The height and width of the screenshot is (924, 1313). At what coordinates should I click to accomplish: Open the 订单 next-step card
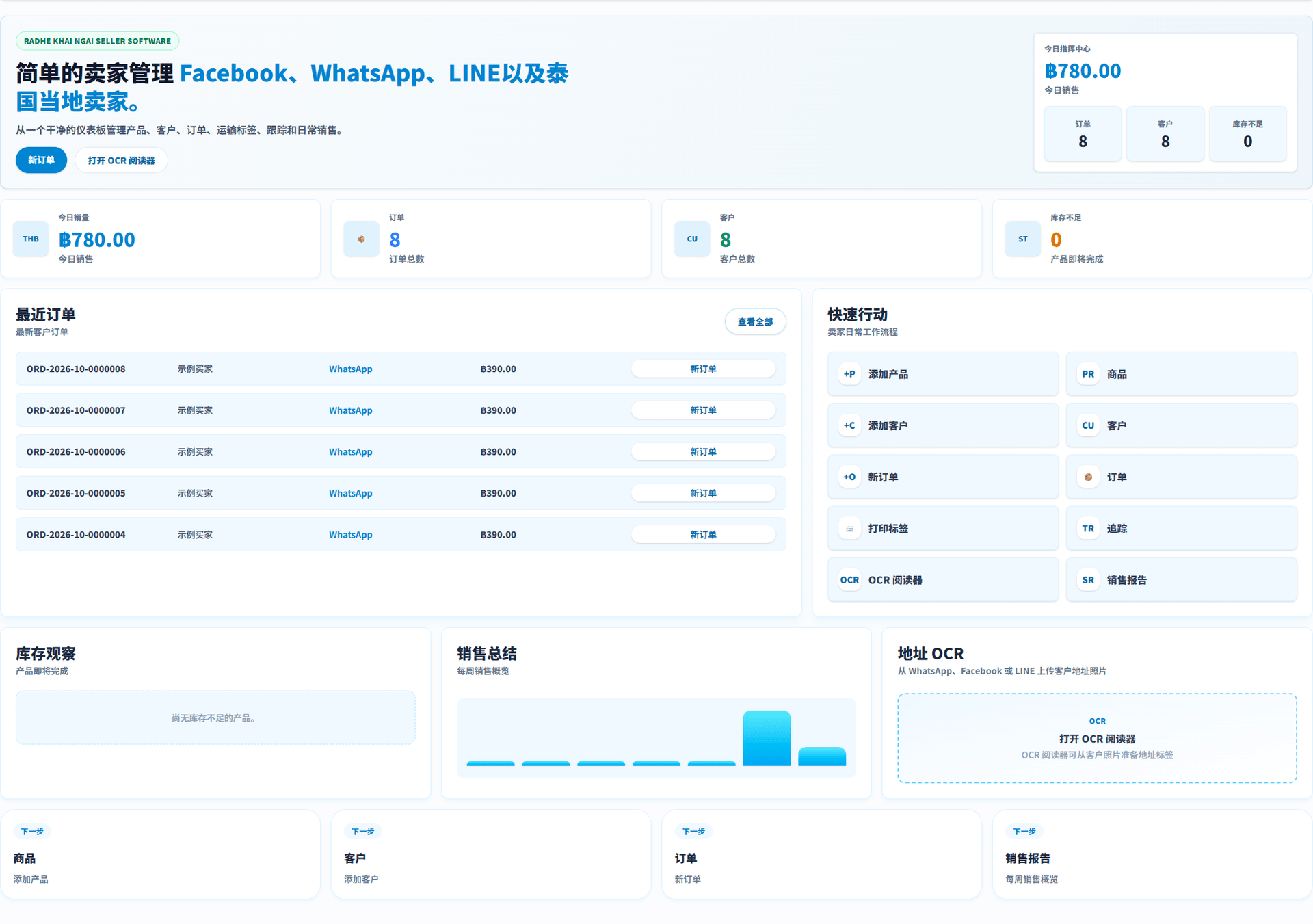coord(821,854)
